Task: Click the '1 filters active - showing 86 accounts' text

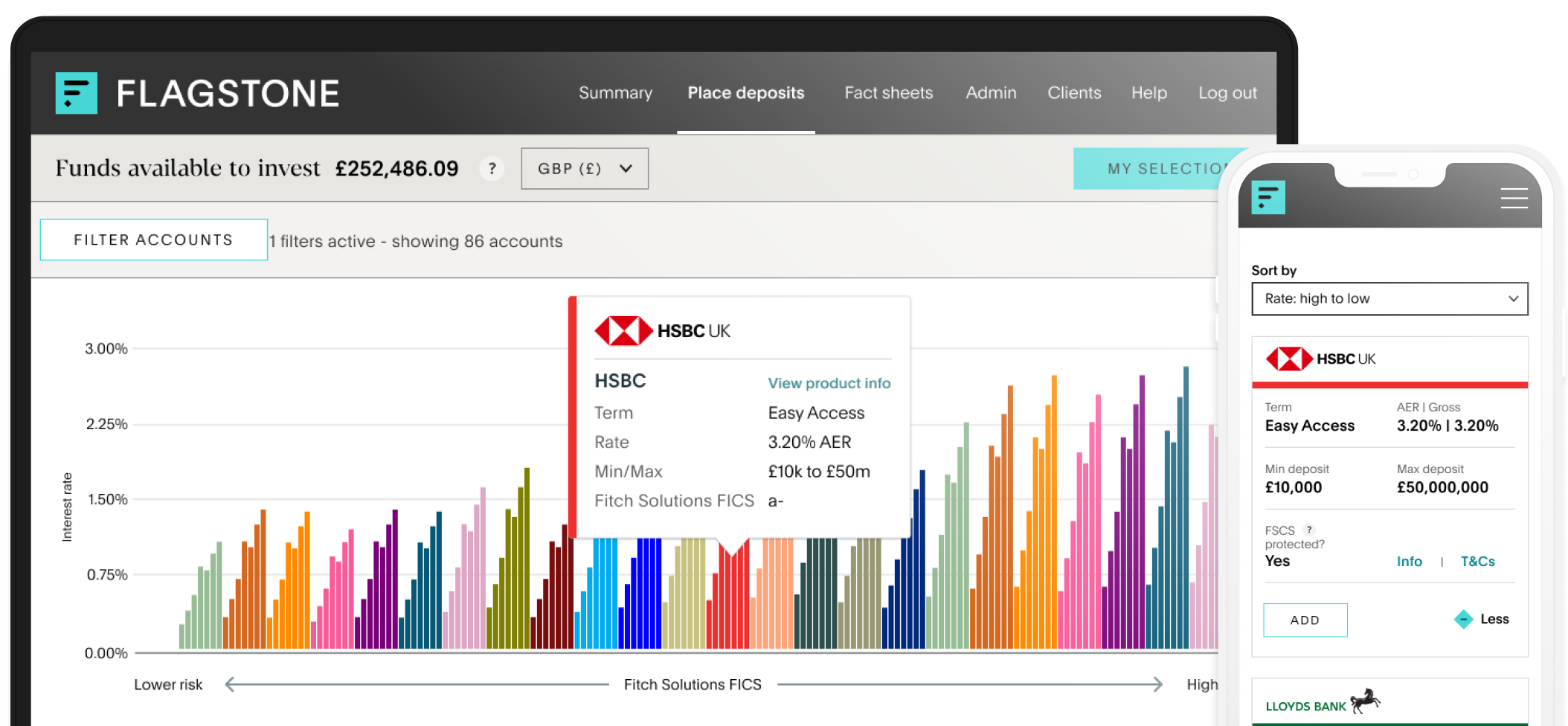Action: [416, 241]
